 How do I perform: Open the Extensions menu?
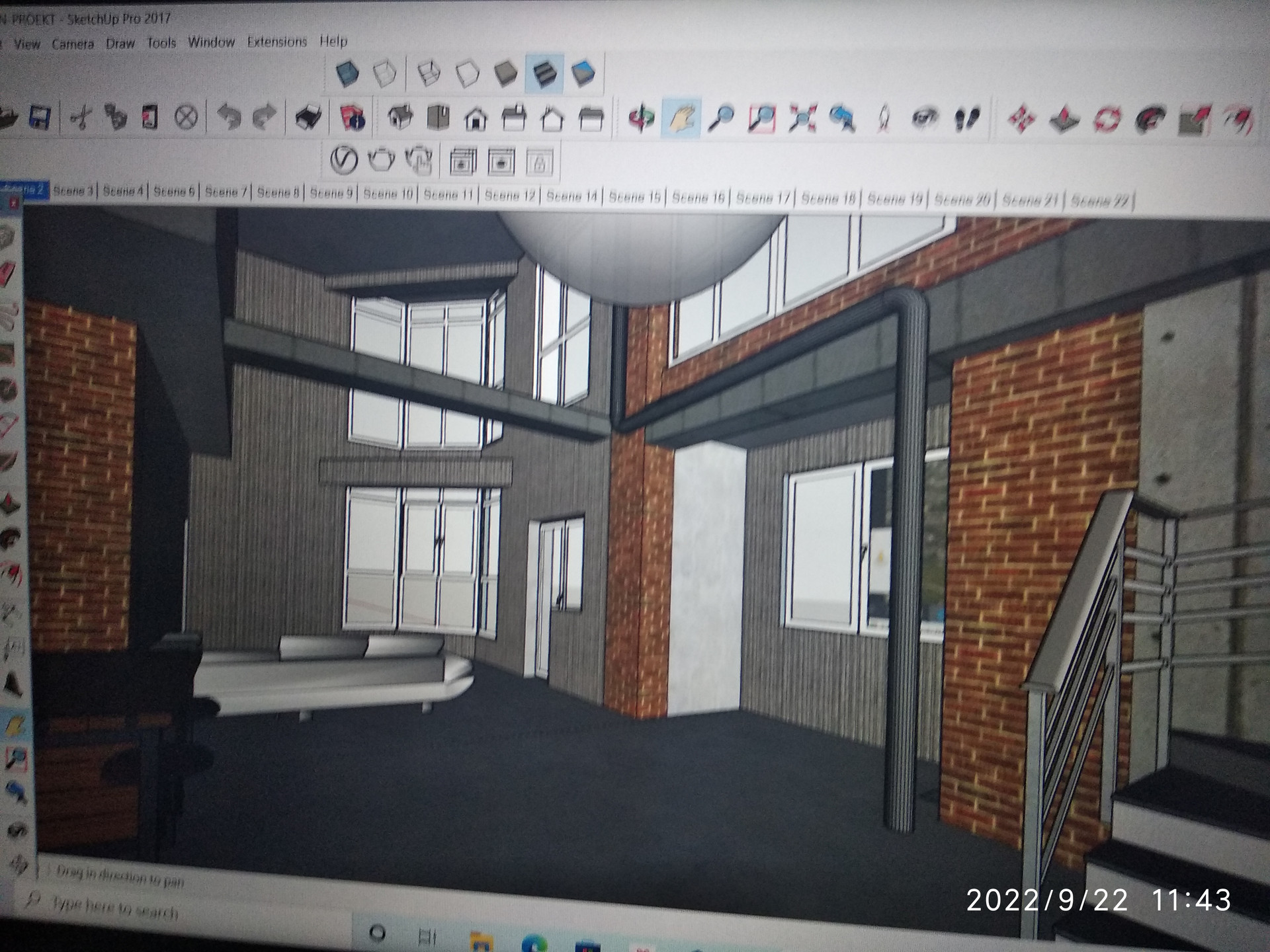tap(276, 42)
